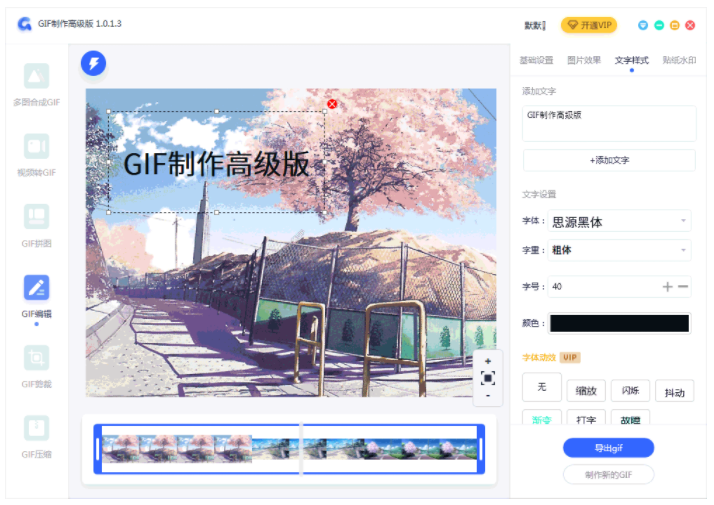The image size is (714, 505).
Task: Switch to 贴纸水印 tab
Action: (x=679, y=60)
